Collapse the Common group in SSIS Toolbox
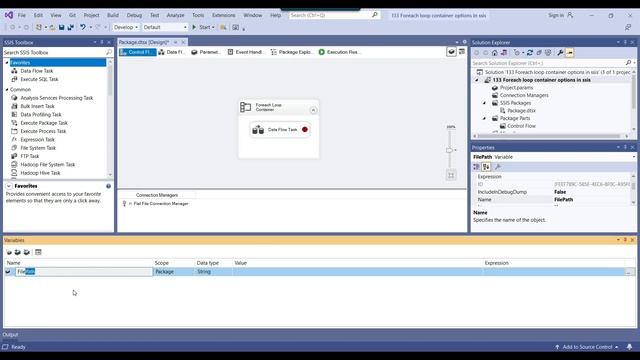Image resolution: width=640 pixels, height=360 pixels. (7, 89)
